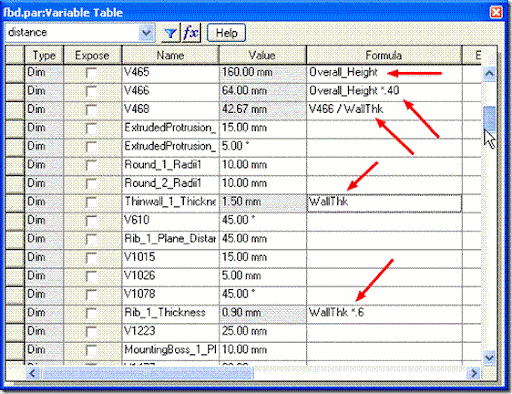Check Expose for V1223 row
The width and height of the screenshot is (512, 394).
coord(91,332)
